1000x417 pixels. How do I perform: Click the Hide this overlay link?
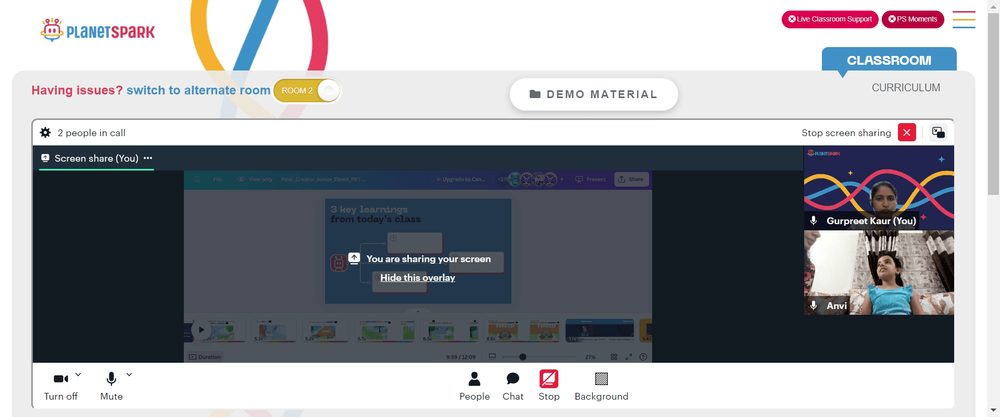418,277
